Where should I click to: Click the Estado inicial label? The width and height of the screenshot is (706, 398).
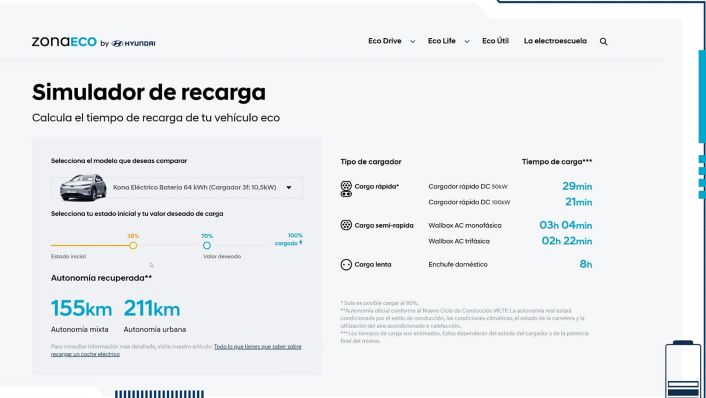68,256
